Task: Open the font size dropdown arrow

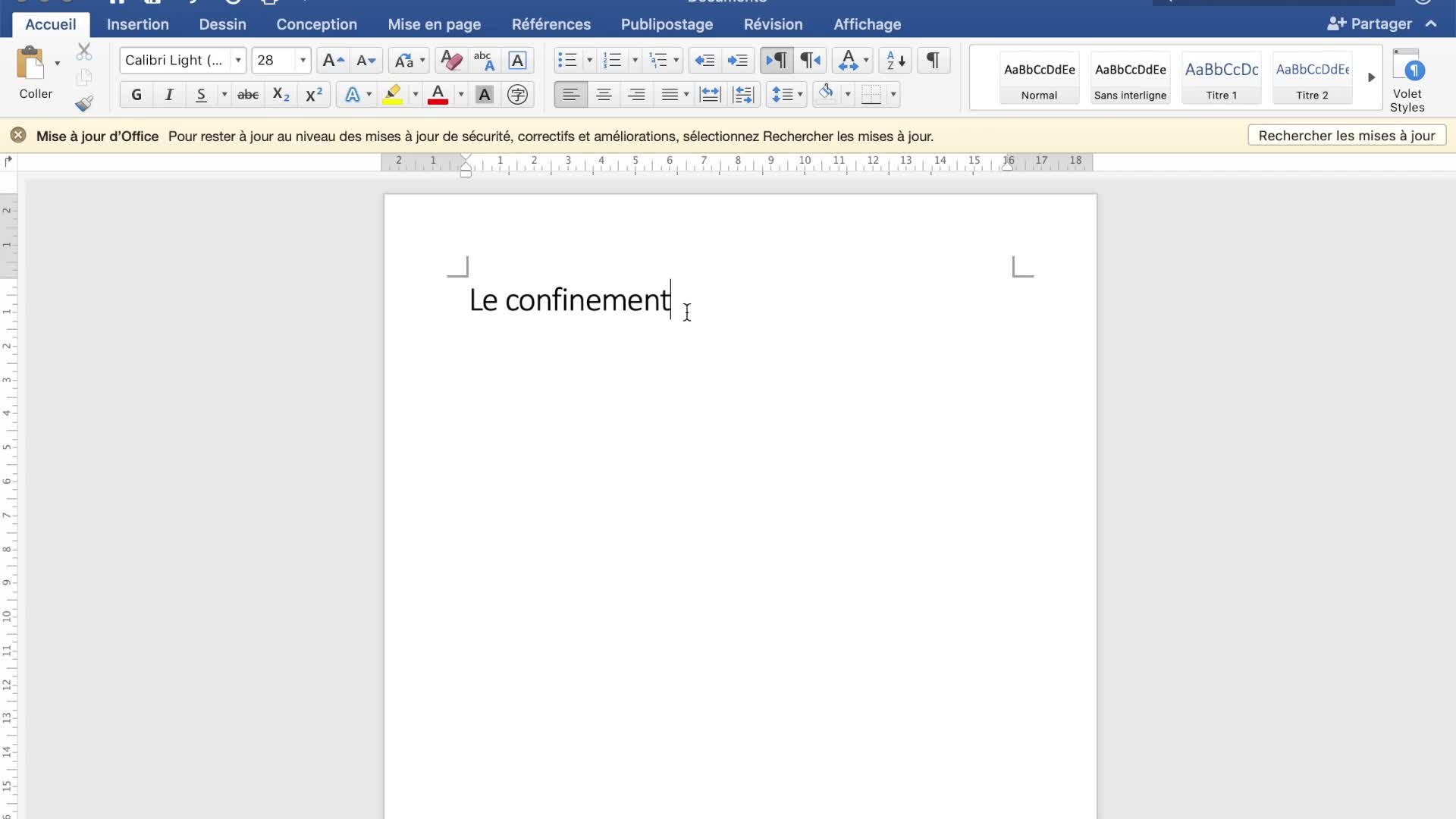Action: pos(303,61)
